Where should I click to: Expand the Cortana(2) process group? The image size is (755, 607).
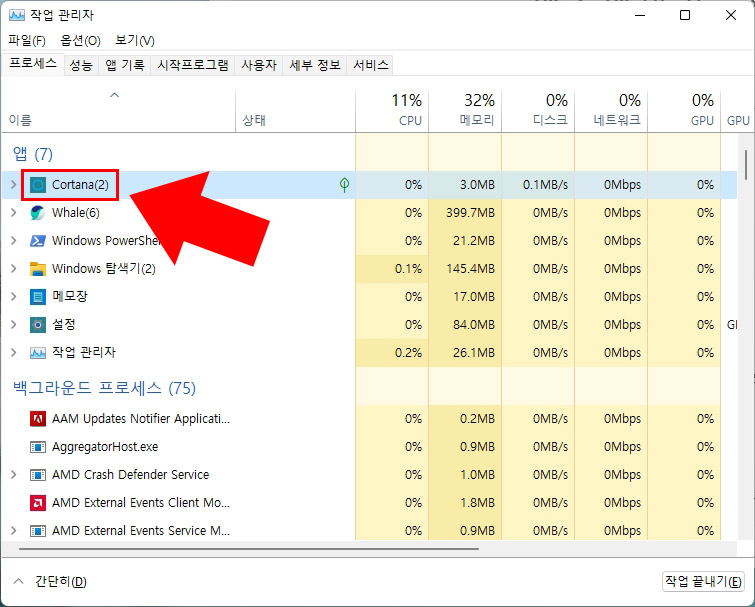click(x=13, y=185)
